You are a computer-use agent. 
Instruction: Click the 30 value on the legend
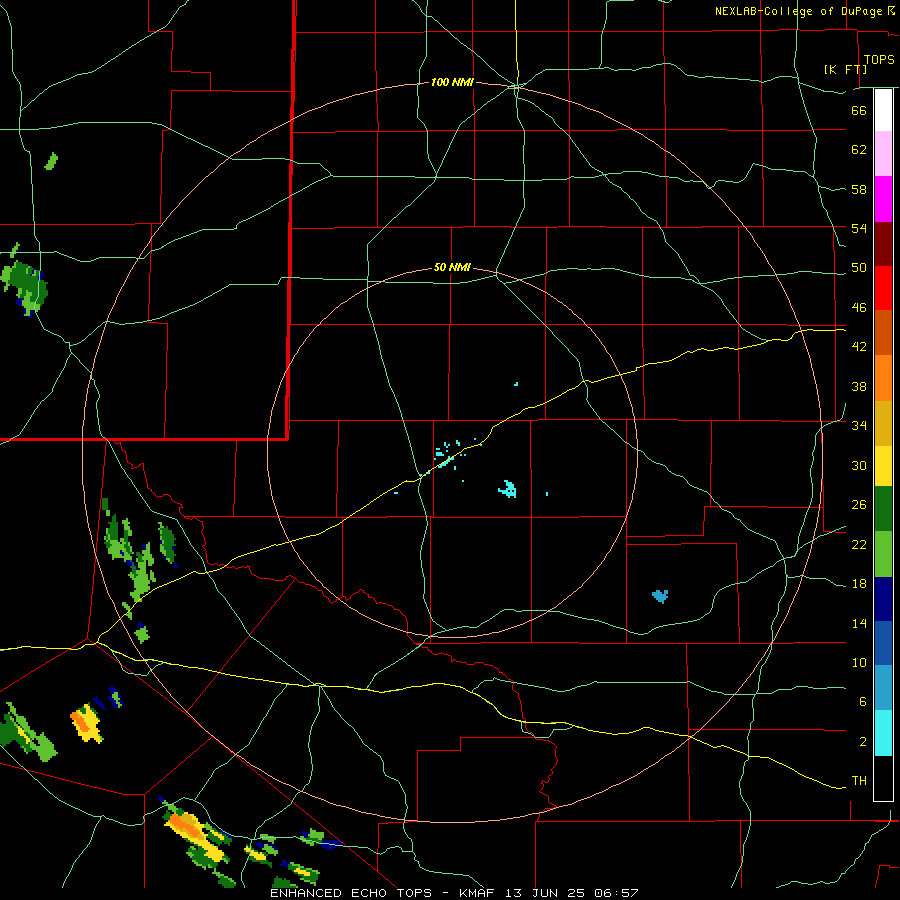point(859,465)
